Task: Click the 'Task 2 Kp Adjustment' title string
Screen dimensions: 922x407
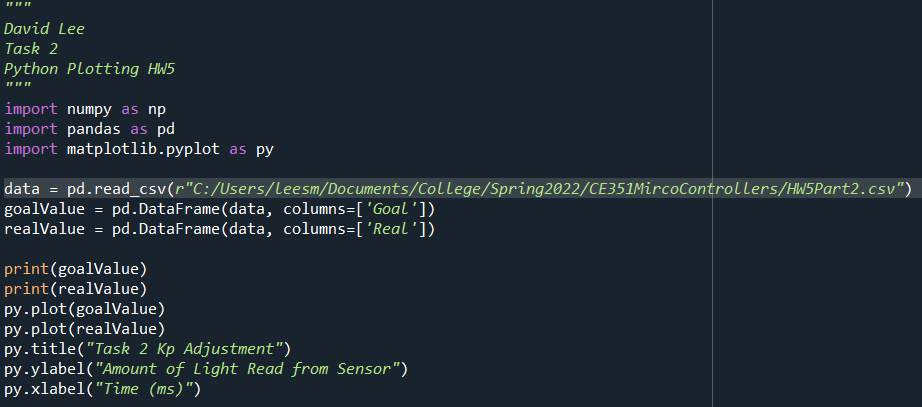Action: [187, 348]
